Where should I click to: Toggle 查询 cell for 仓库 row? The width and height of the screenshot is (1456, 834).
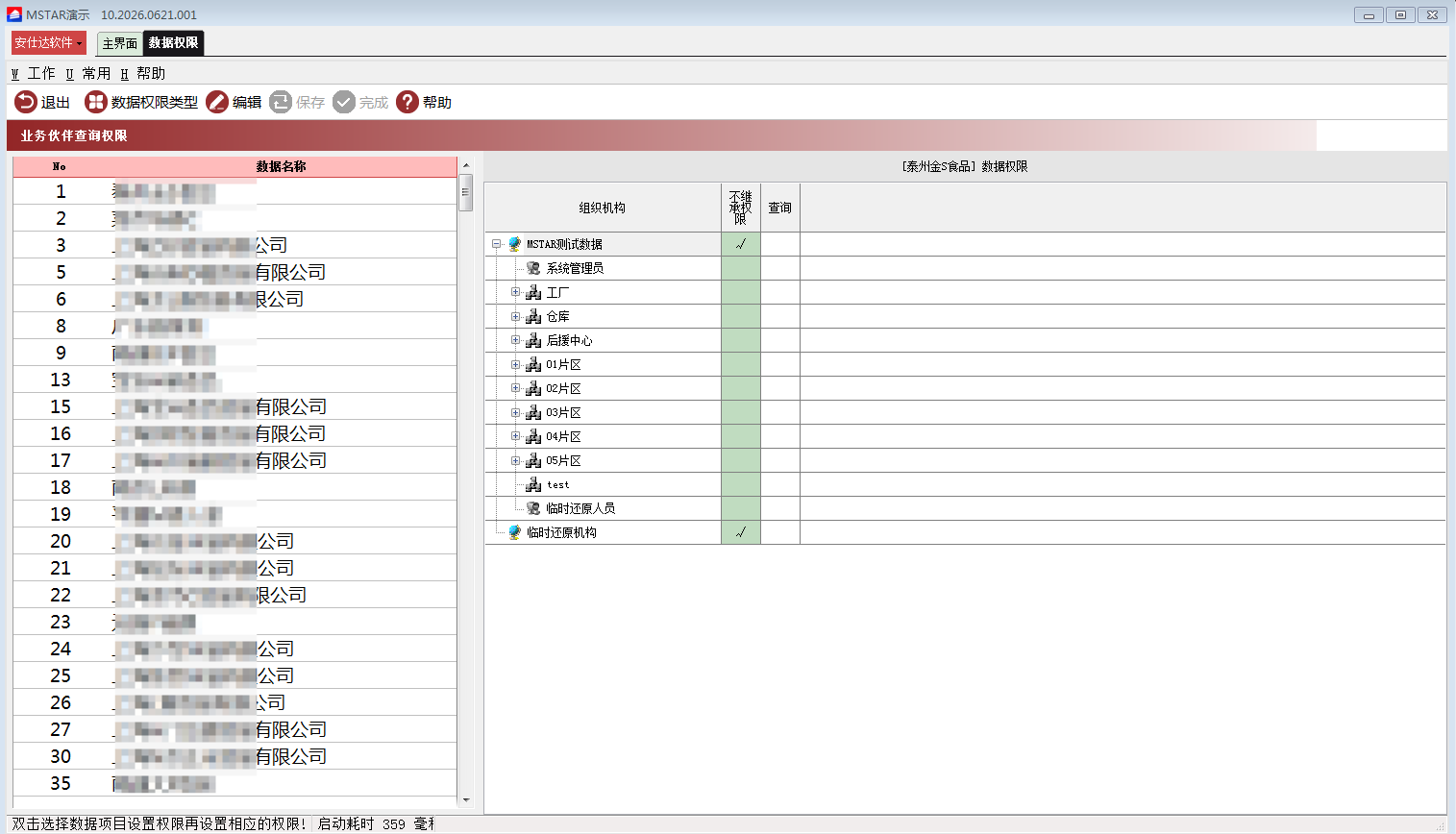coord(780,316)
